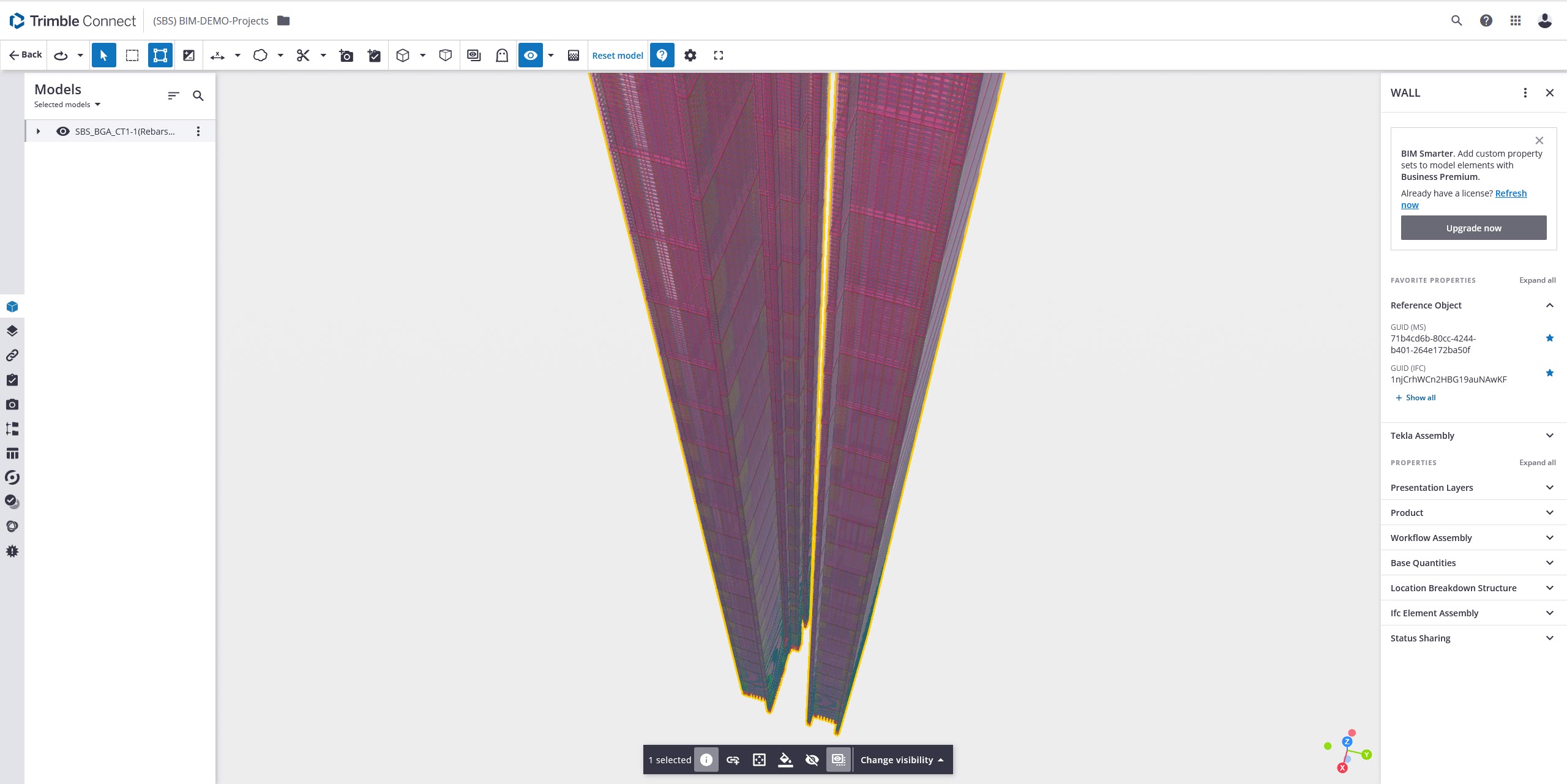The height and width of the screenshot is (784, 1567).
Task: Take a snapshot with the camera tool
Action: tap(346, 55)
